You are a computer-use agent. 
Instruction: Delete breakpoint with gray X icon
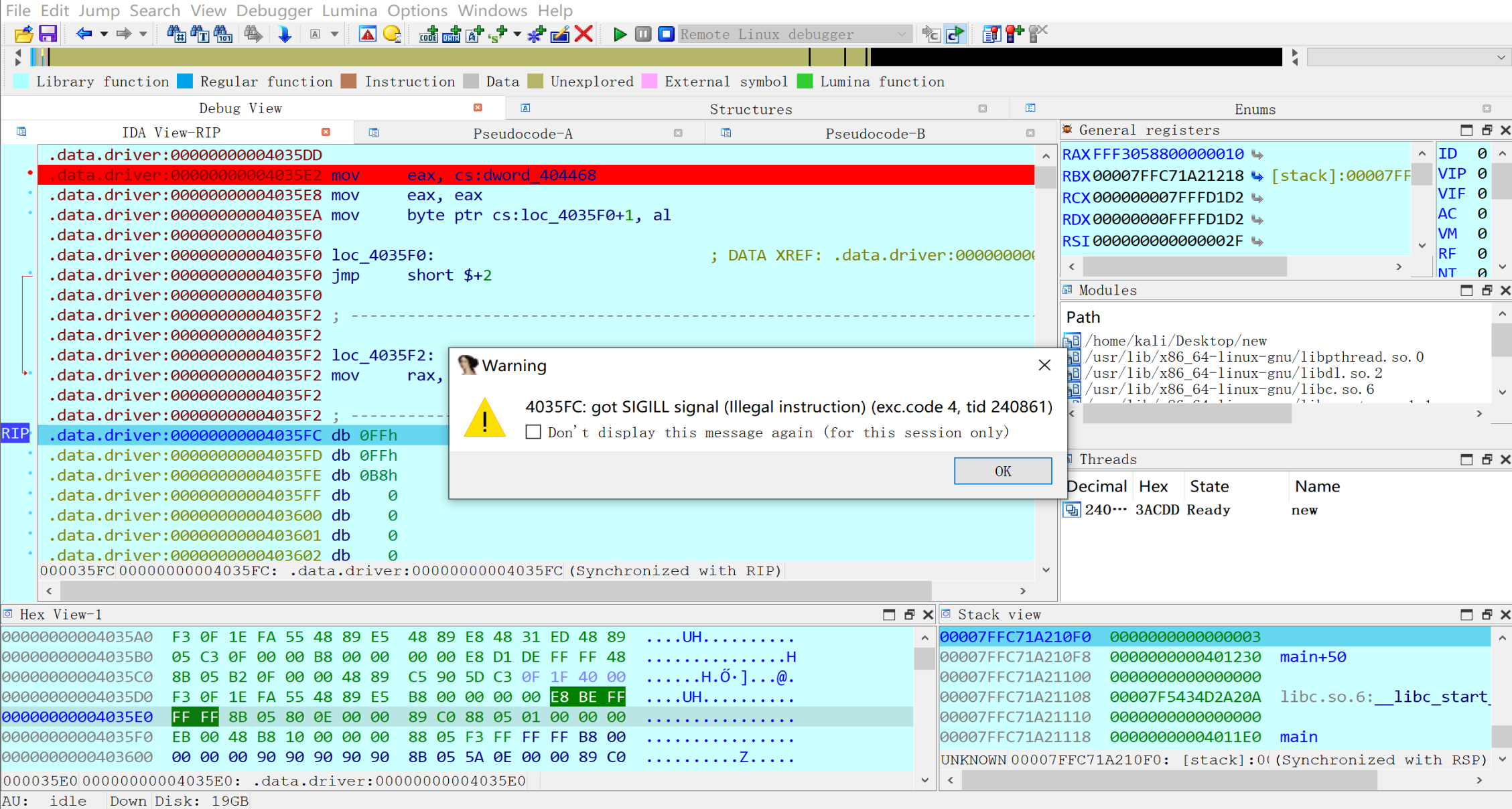tap(1038, 33)
